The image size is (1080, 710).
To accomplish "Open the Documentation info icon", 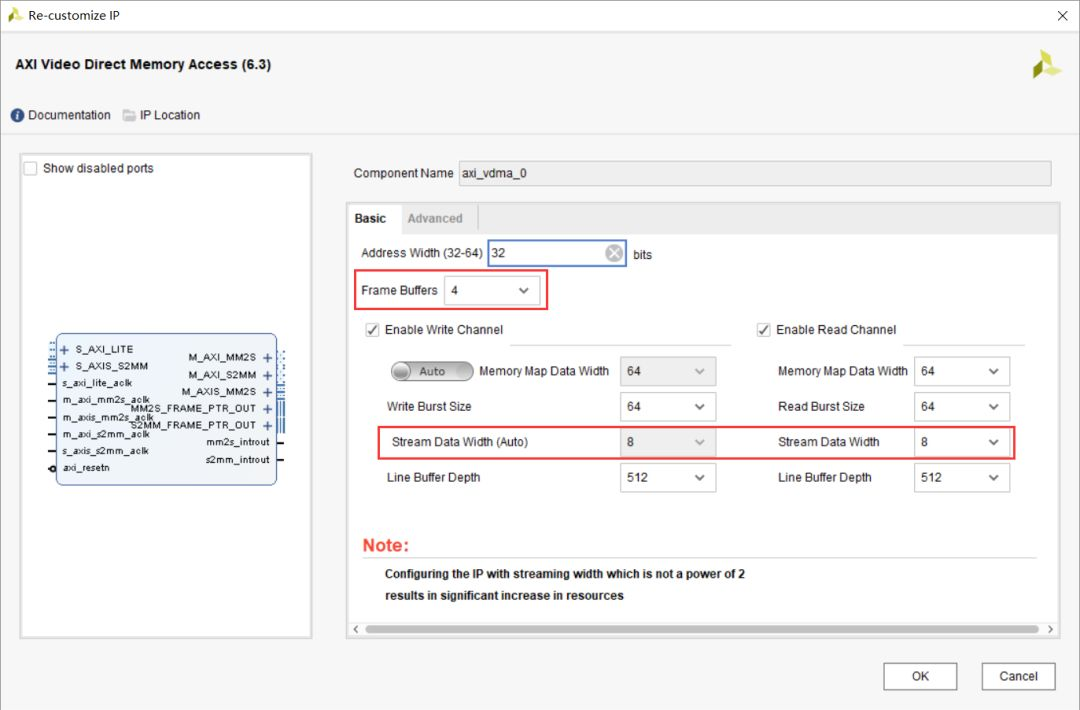I will click(17, 115).
